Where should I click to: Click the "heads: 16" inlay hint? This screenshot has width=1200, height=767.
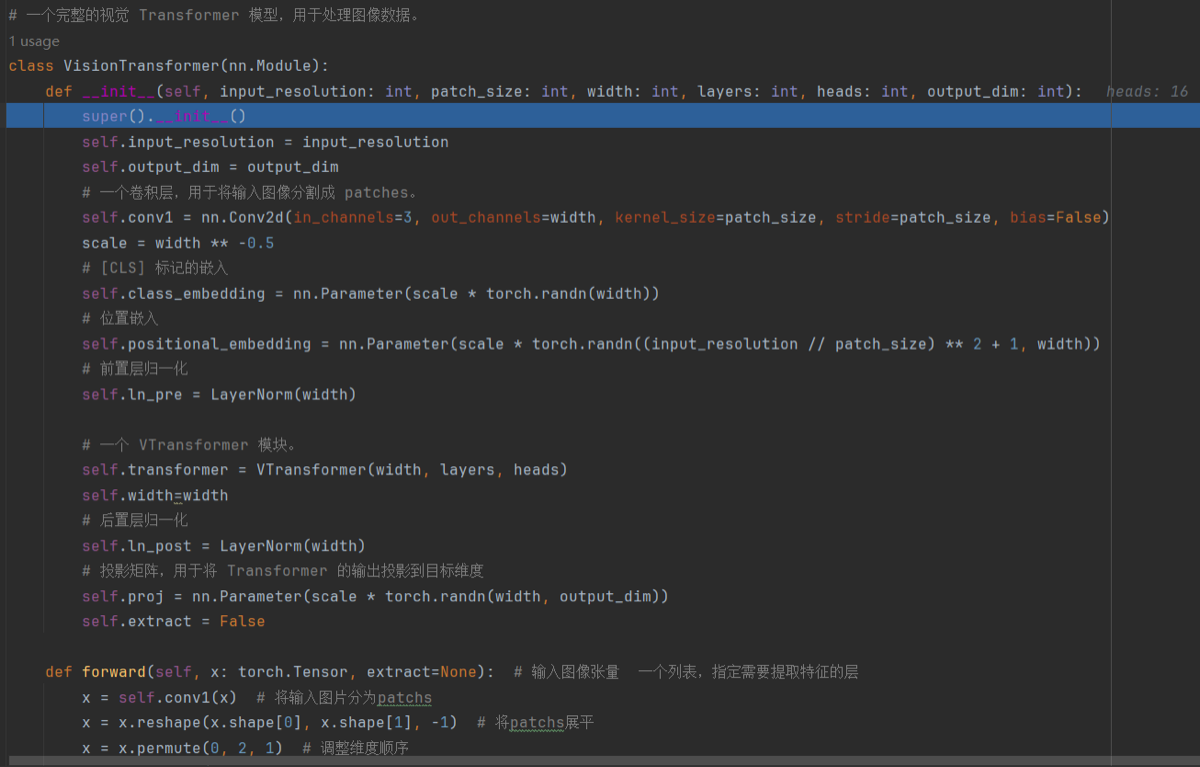[1147, 91]
